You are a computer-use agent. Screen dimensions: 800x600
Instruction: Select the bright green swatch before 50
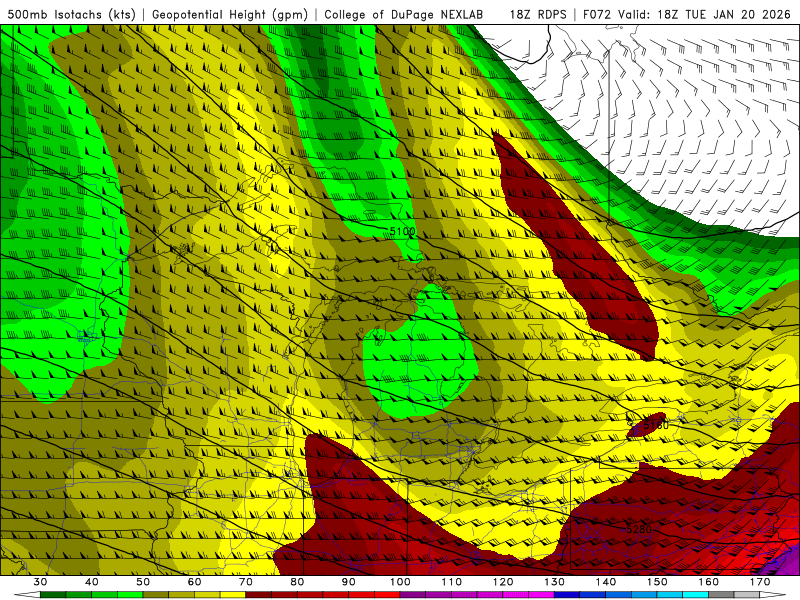130,595
